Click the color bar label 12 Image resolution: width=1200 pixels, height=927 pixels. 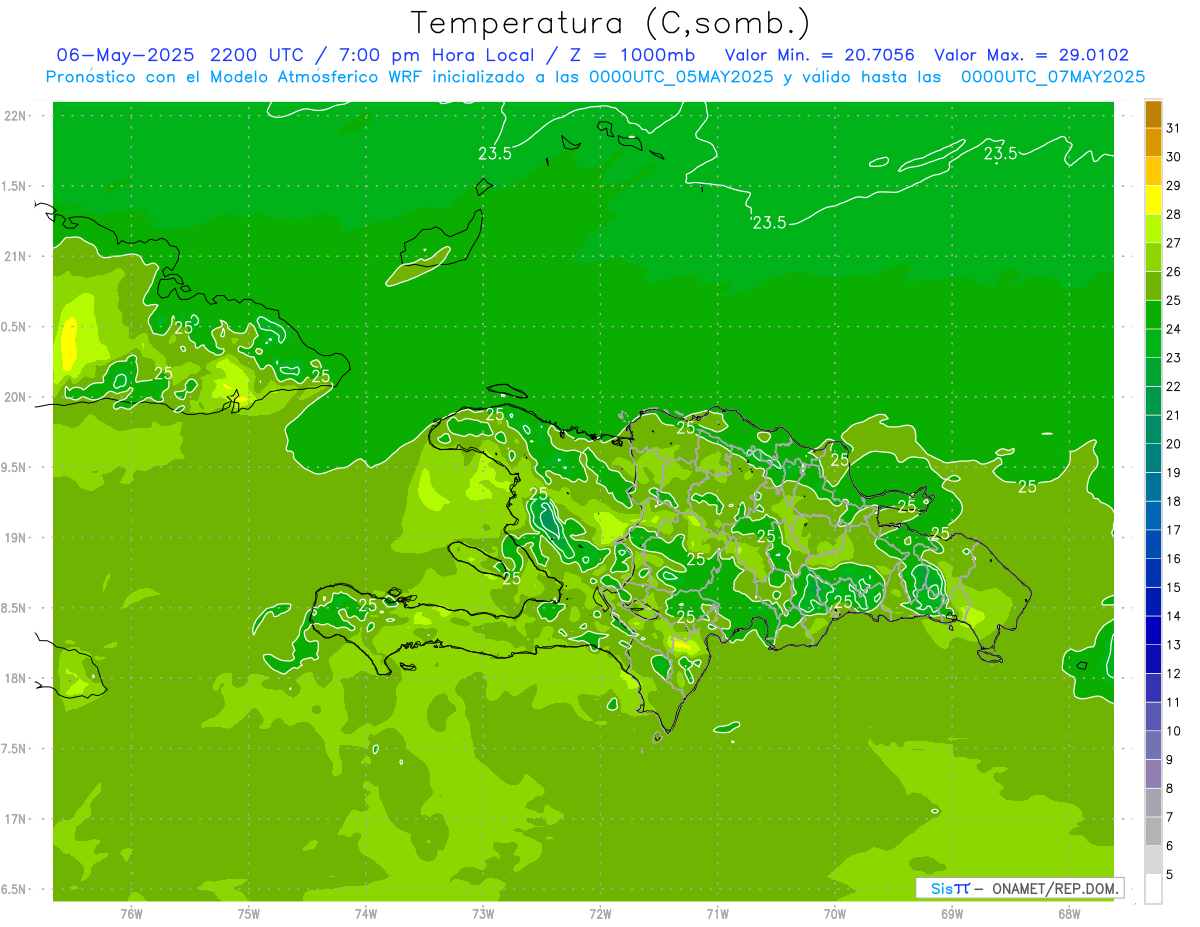(1174, 673)
